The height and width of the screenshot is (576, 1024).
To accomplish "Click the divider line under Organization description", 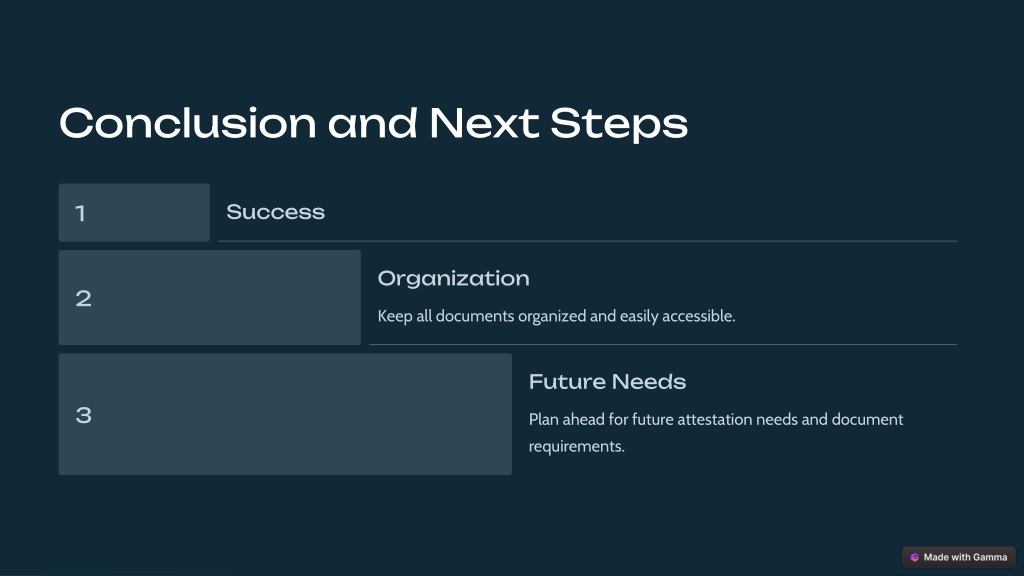I will pyautogui.click(x=663, y=344).
